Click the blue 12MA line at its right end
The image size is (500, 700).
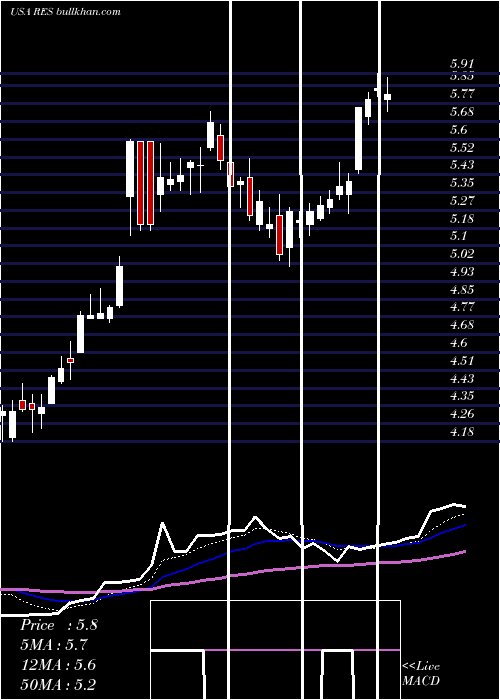[463, 526]
